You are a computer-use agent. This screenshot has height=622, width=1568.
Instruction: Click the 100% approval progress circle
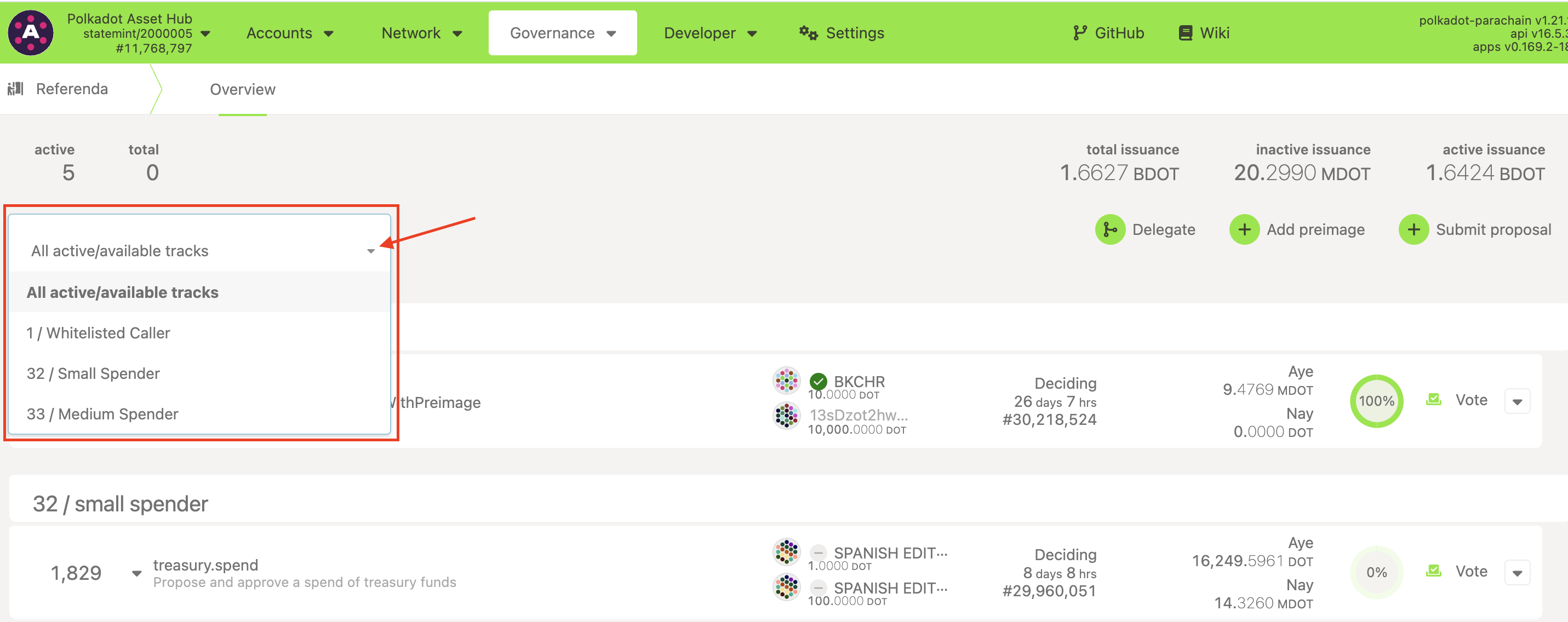1376,401
